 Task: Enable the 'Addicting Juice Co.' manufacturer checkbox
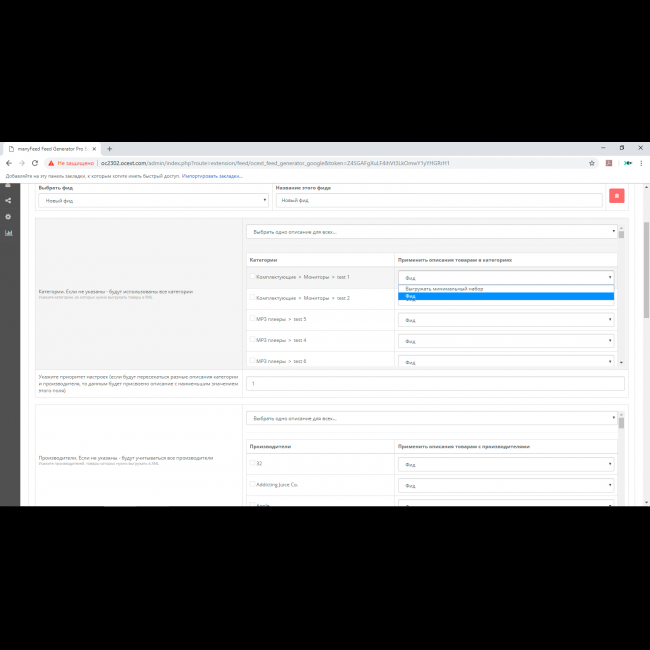pos(252,484)
